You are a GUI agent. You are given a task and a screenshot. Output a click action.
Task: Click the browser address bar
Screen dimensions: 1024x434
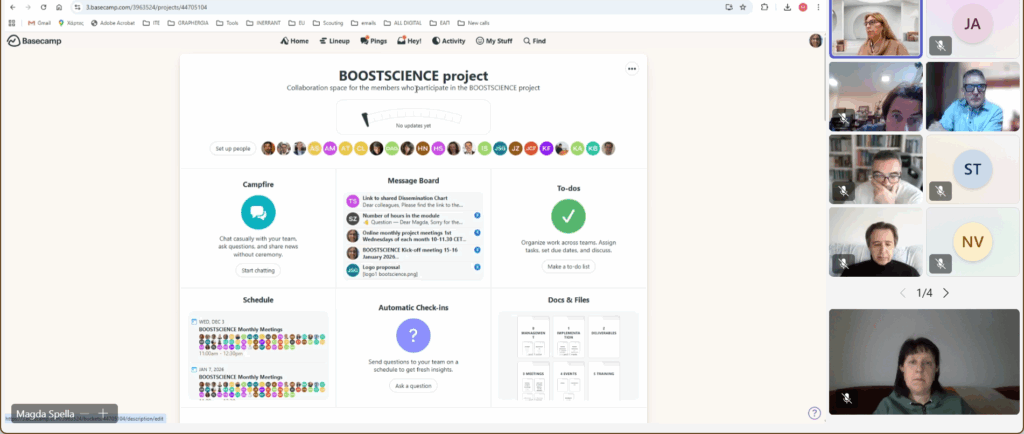point(400,7)
